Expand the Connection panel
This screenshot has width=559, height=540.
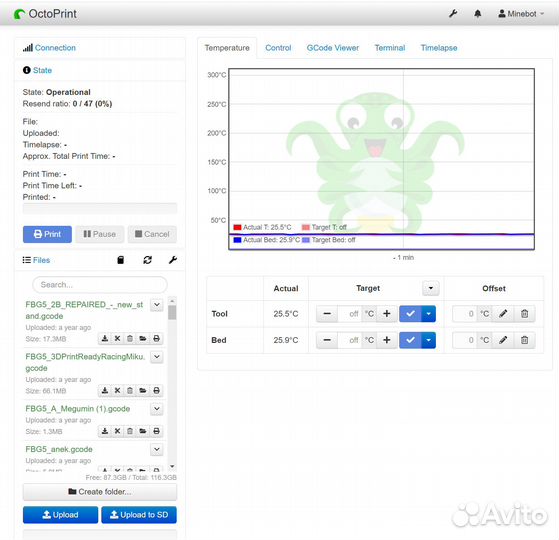55,48
